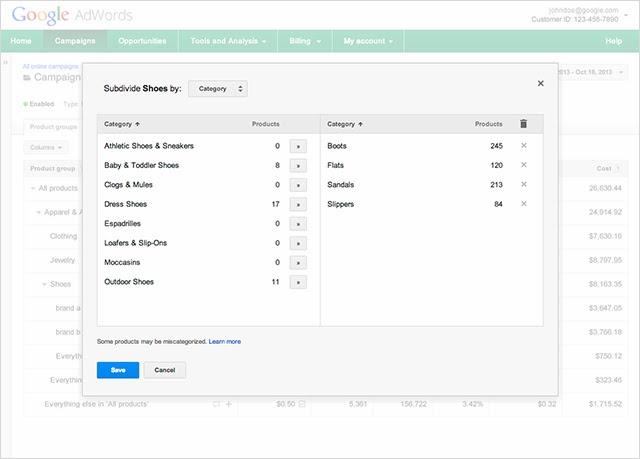Cancel the subdivision dialog
The width and height of the screenshot is (640, 459).
(164, 370)
